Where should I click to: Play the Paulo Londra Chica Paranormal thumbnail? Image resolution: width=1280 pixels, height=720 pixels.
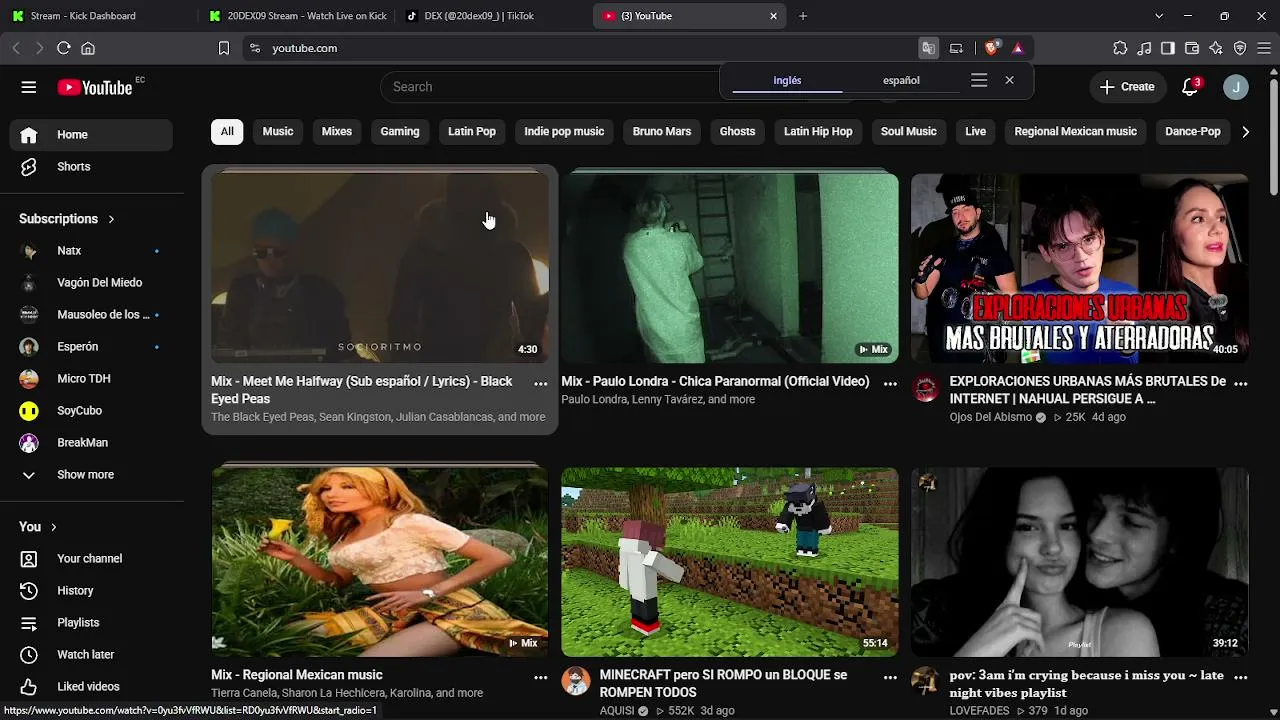(x=730, y=268)
